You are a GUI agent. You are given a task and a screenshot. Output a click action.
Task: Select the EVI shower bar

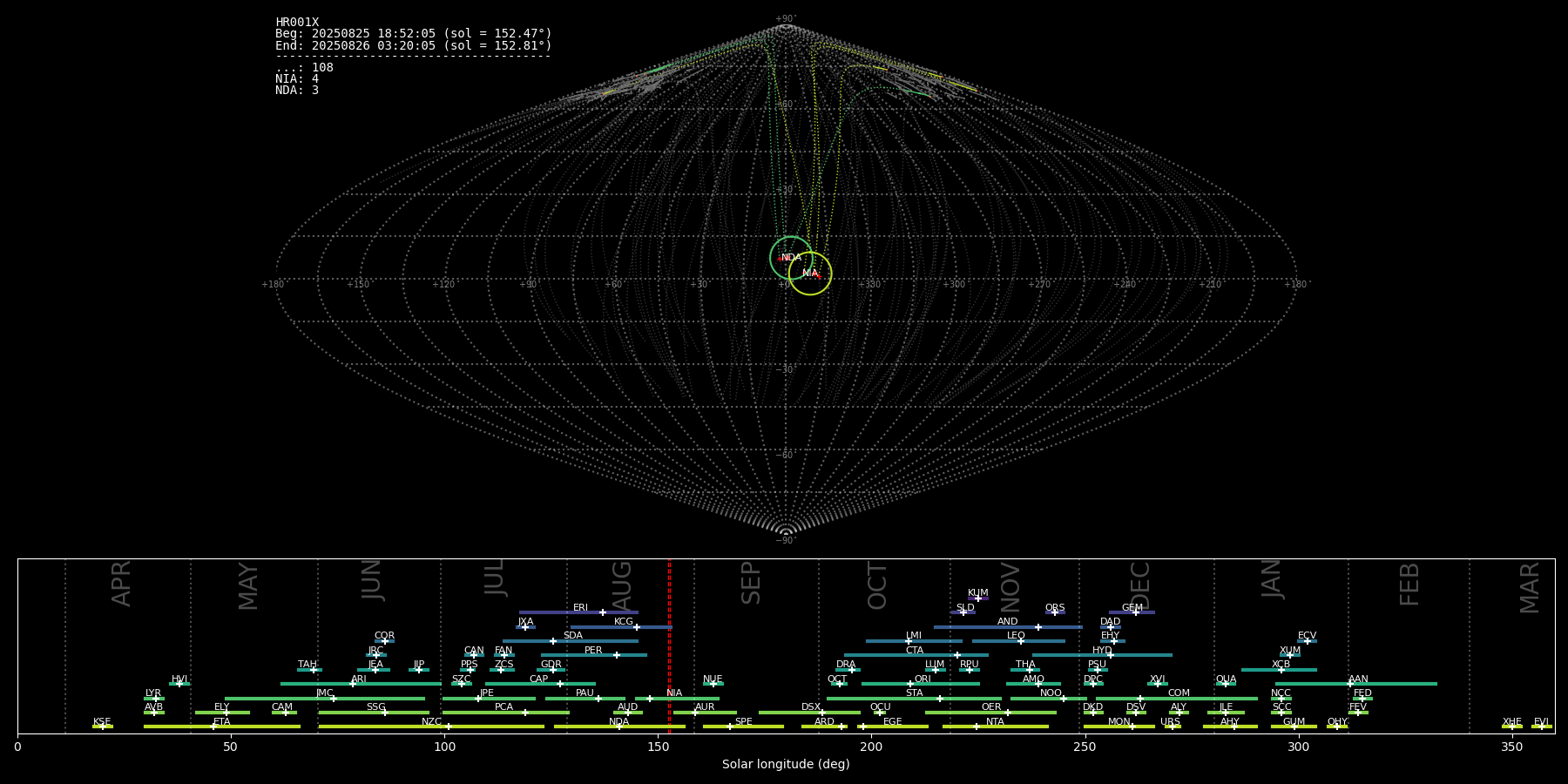(1542, 727)
